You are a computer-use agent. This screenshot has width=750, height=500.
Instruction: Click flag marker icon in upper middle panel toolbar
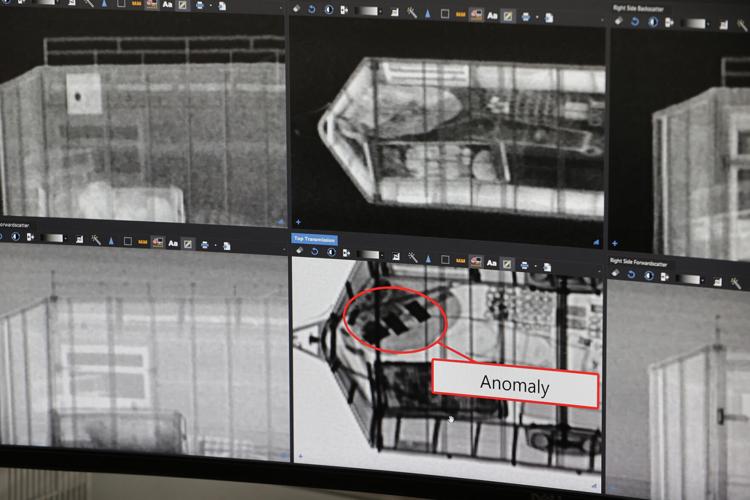point(476,15)
